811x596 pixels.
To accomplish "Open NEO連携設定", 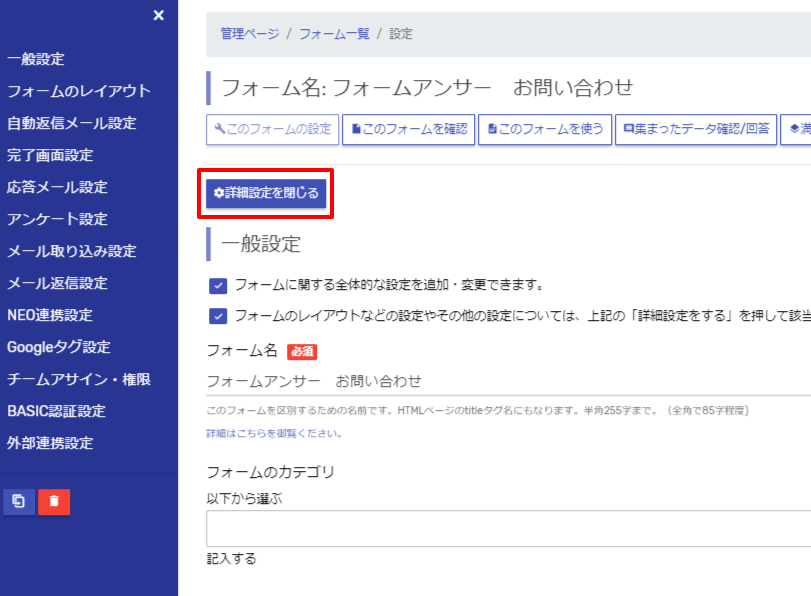I will (50, 315).
